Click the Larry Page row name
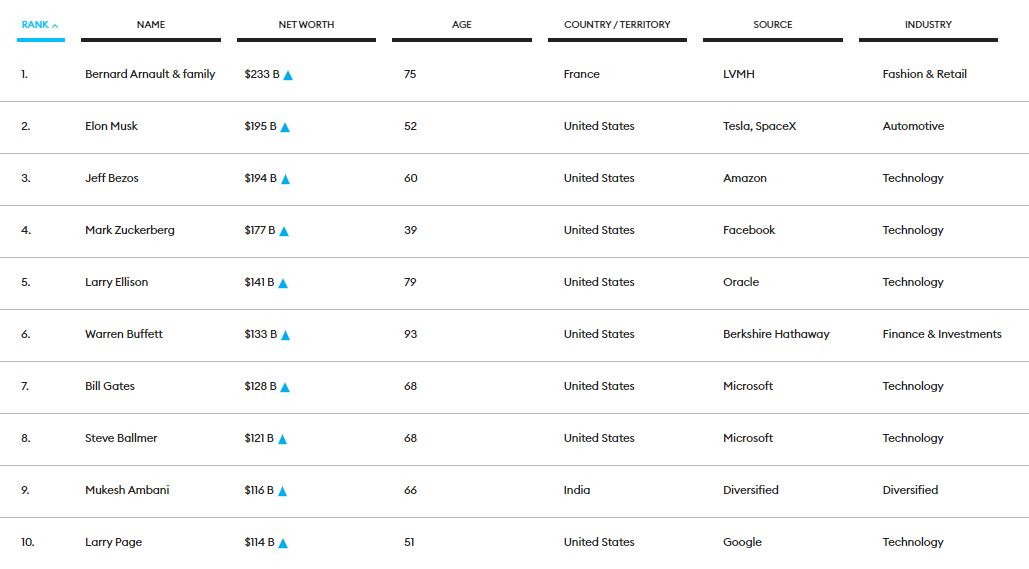The width and height of the screenshot is (1029, 569). point(113,542)
